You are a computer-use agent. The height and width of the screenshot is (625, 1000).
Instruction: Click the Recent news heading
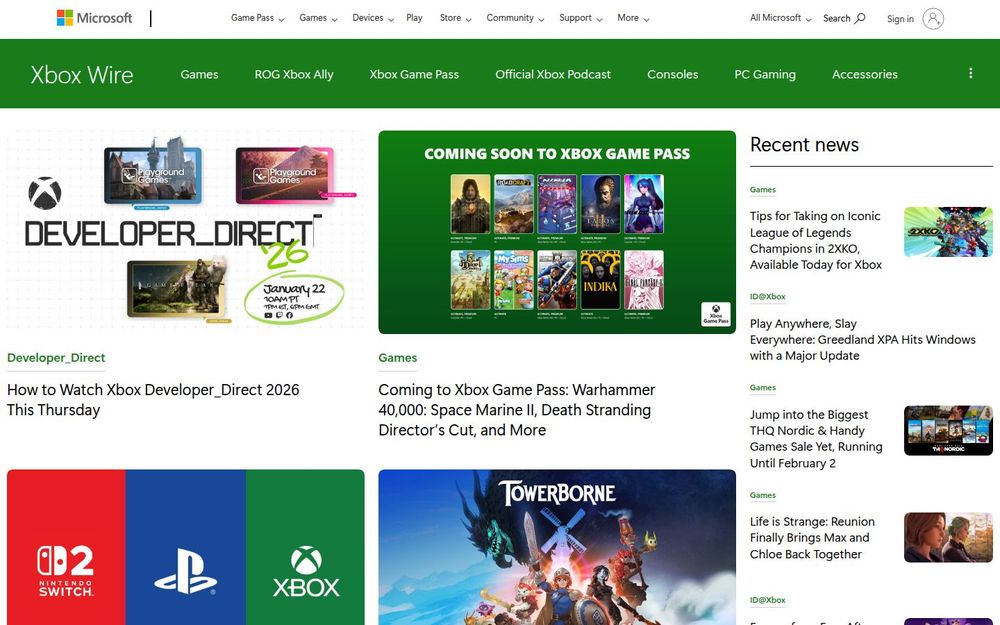click(x=804, y=145)
